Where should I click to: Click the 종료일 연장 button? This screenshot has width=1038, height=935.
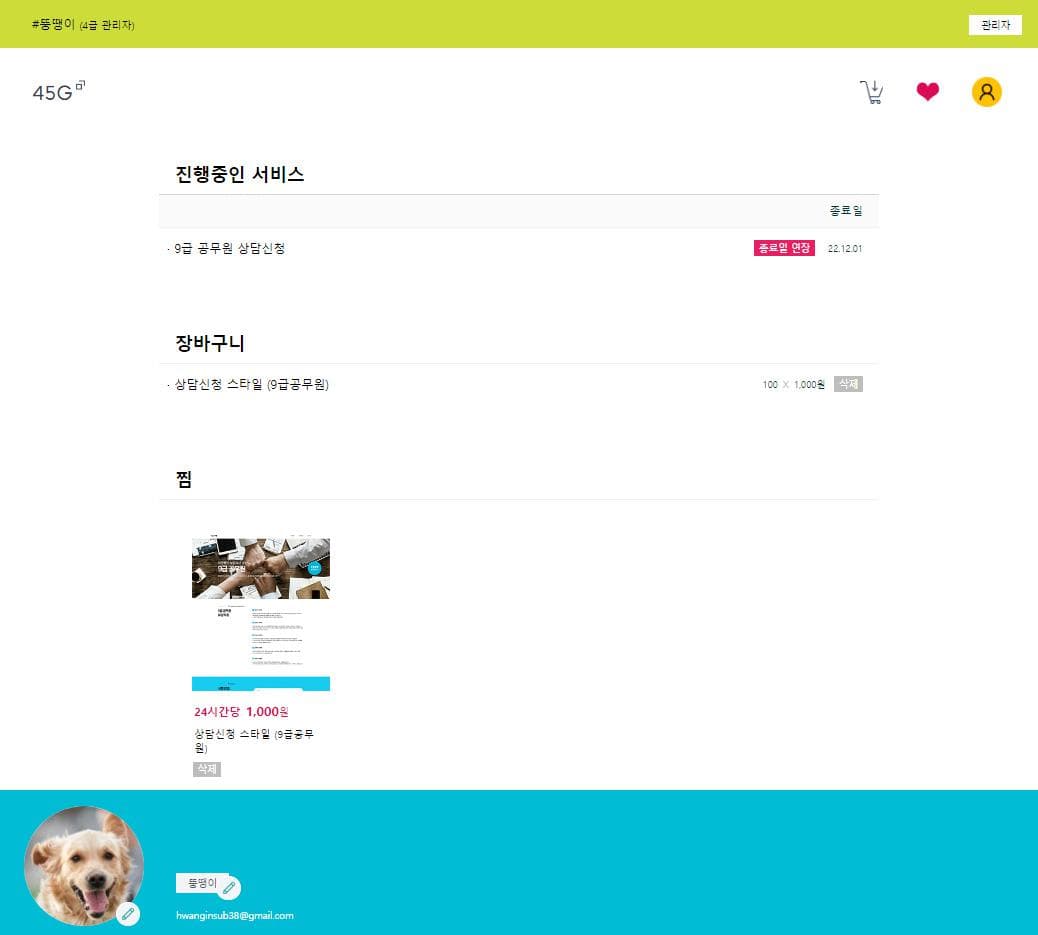point(784,248)
